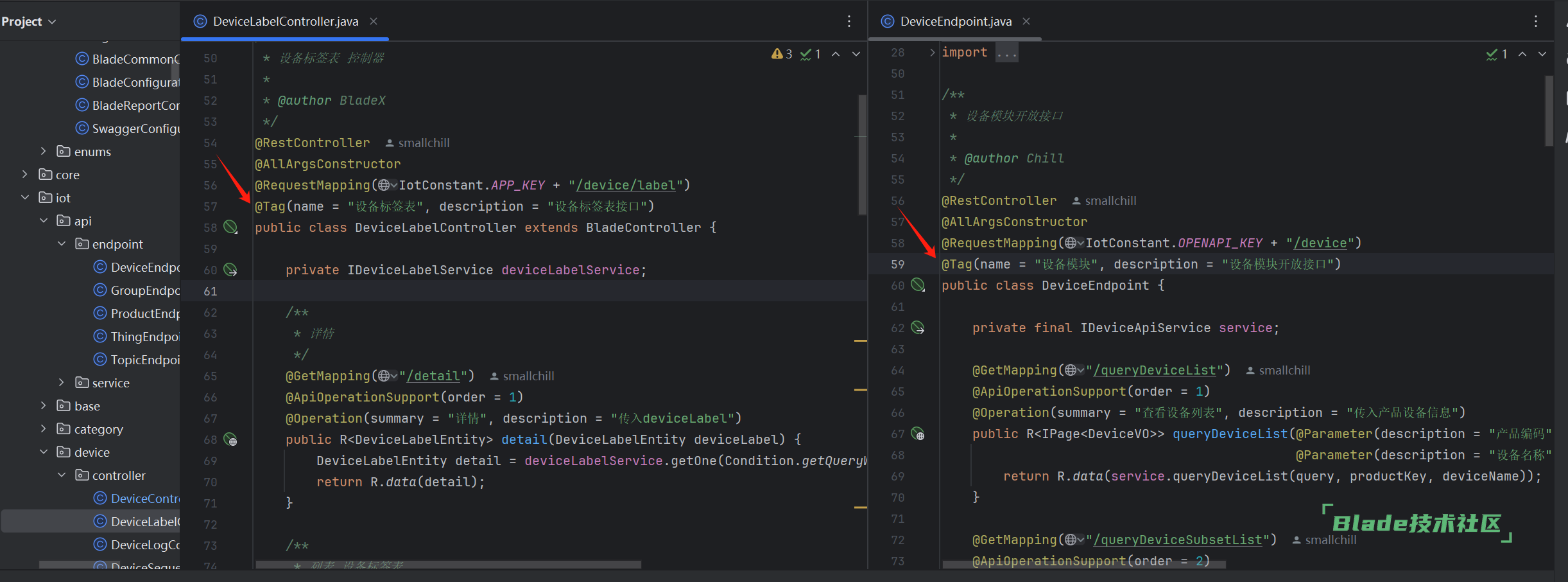Collapse the api folder

point(43,220)
